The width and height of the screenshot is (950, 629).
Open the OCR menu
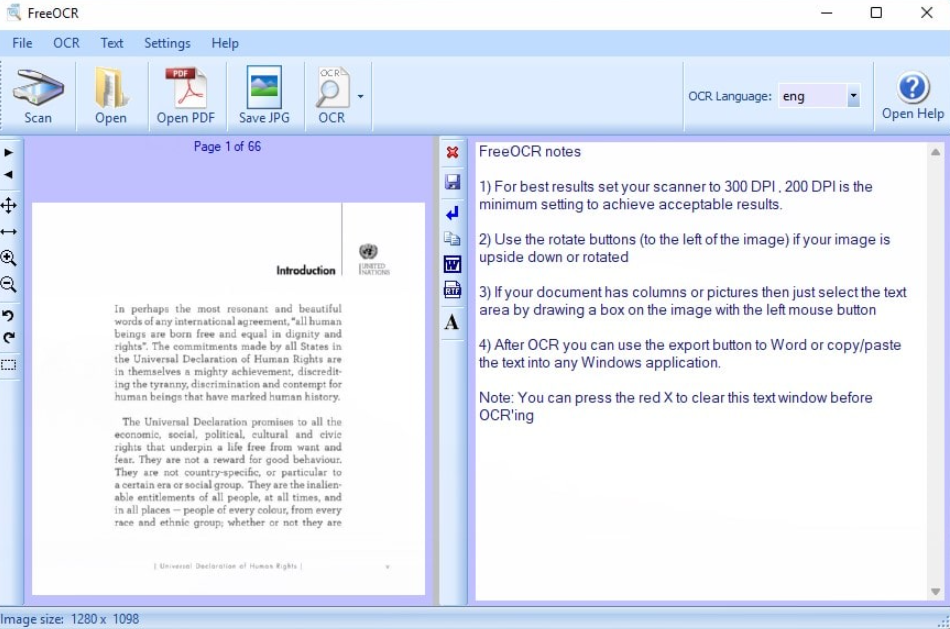pyautogui.click(x=66, y=43)
